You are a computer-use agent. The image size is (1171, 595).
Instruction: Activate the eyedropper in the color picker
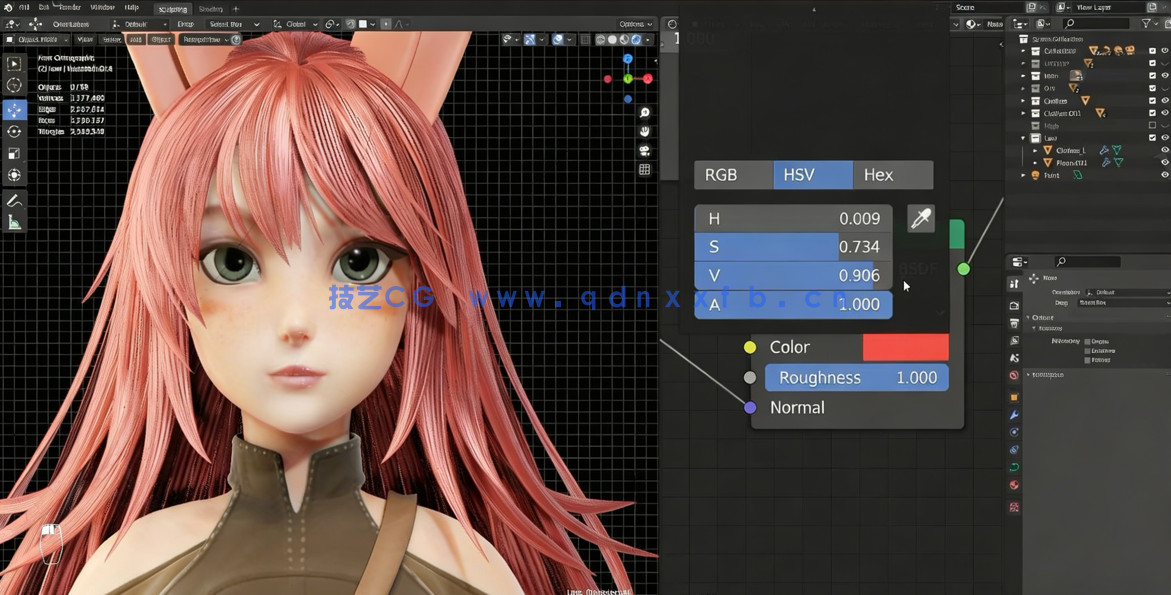[920, 218]
